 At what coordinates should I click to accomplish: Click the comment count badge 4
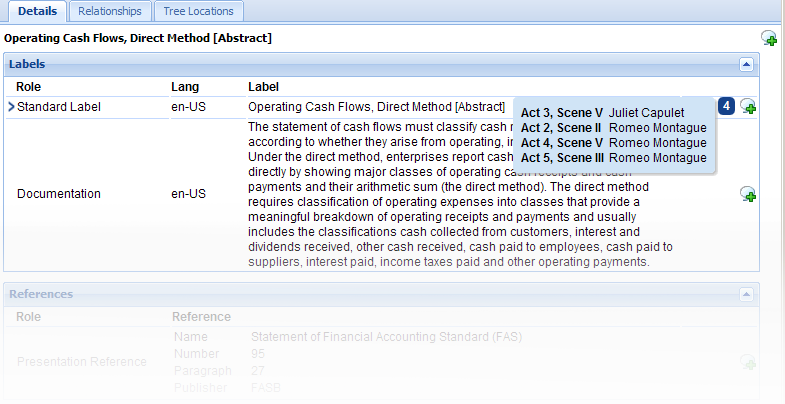pos(726,106)
